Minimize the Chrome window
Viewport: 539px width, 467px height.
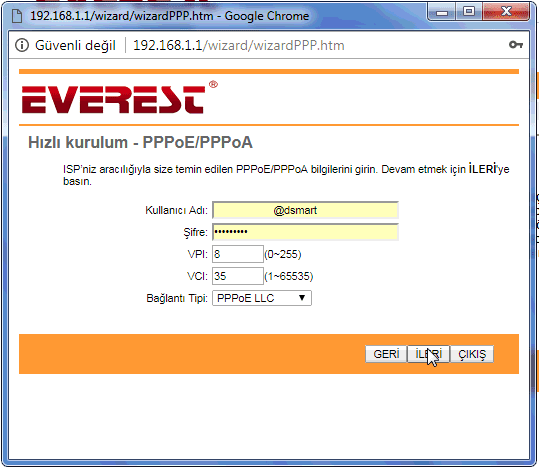point(442,12)
